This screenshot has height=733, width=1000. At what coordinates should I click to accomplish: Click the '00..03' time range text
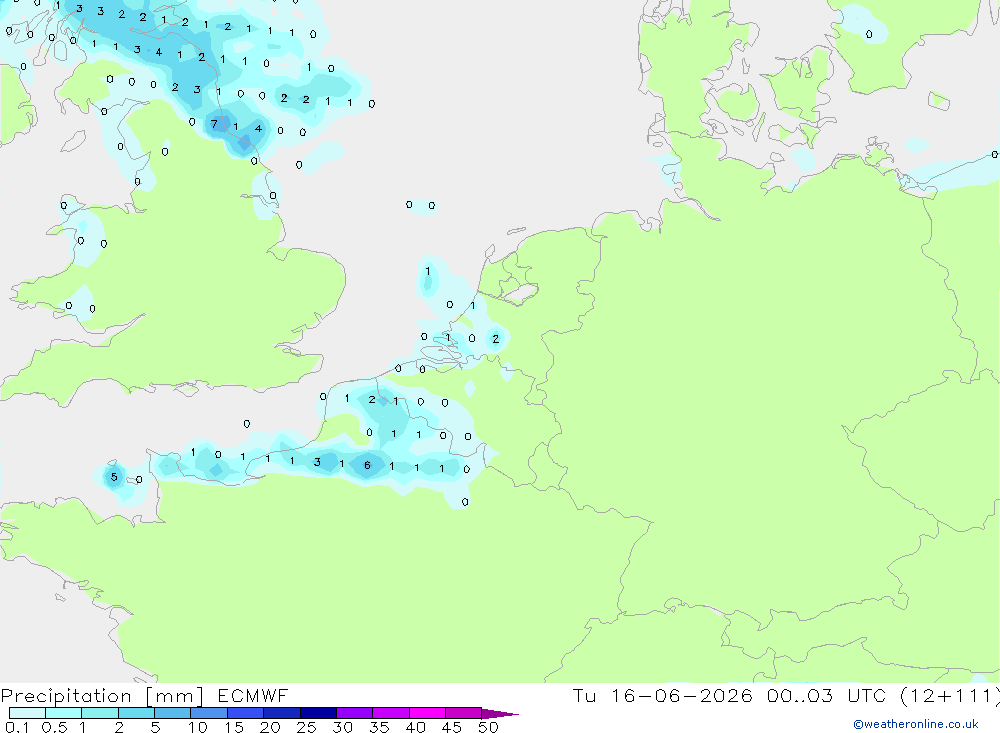pos(800,695)
